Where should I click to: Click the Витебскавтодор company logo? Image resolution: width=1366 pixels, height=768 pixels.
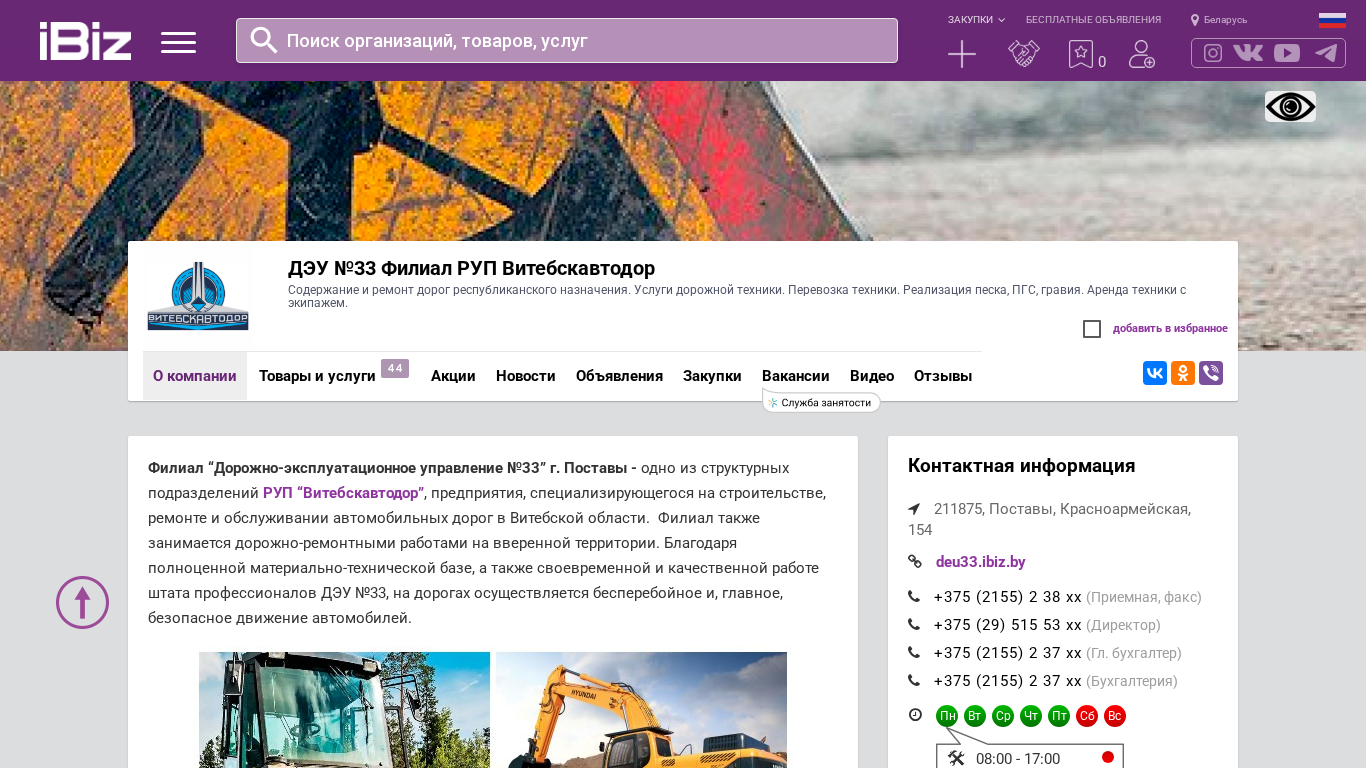click(198, 296)
